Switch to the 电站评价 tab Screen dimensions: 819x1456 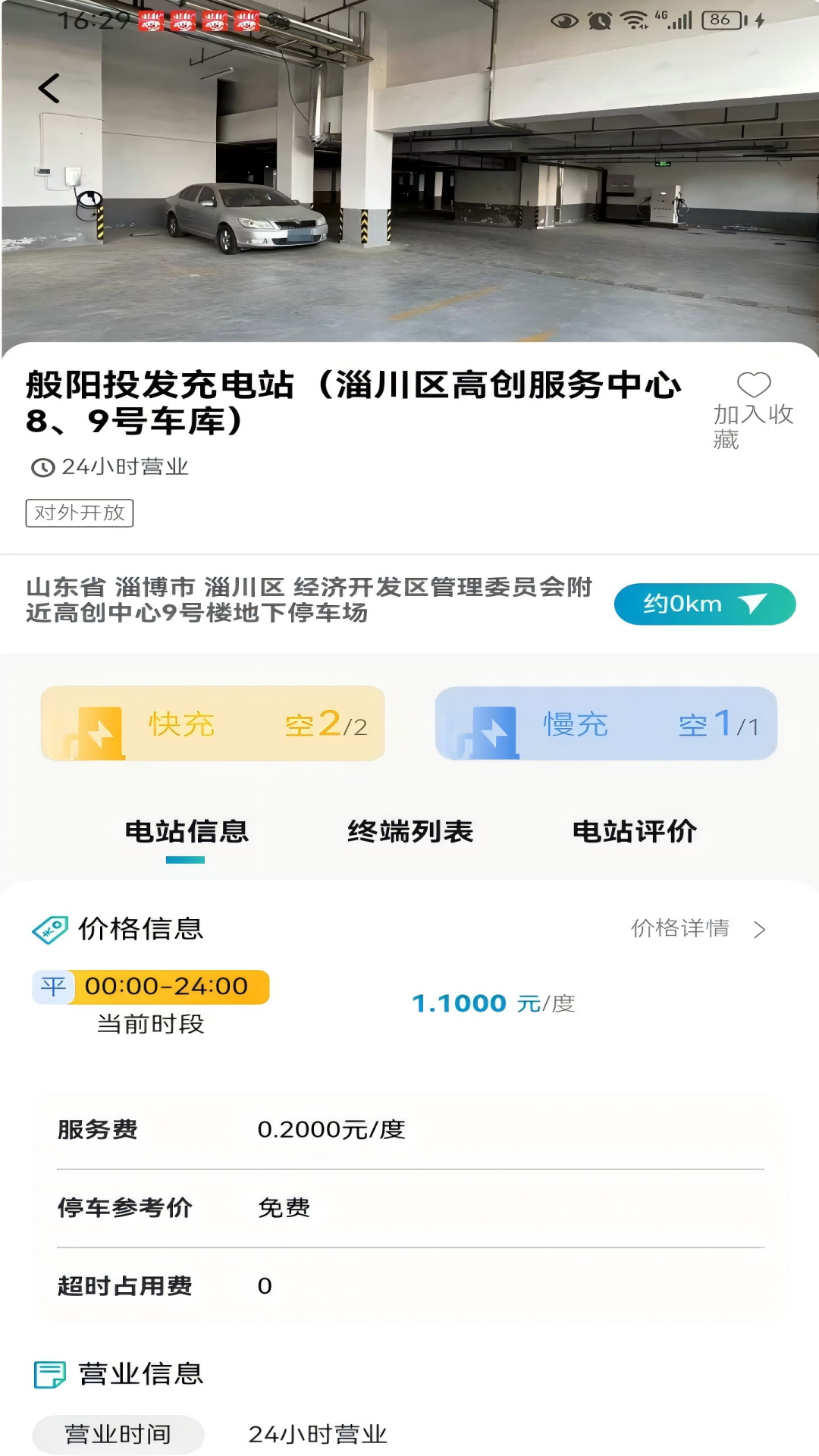634,832
